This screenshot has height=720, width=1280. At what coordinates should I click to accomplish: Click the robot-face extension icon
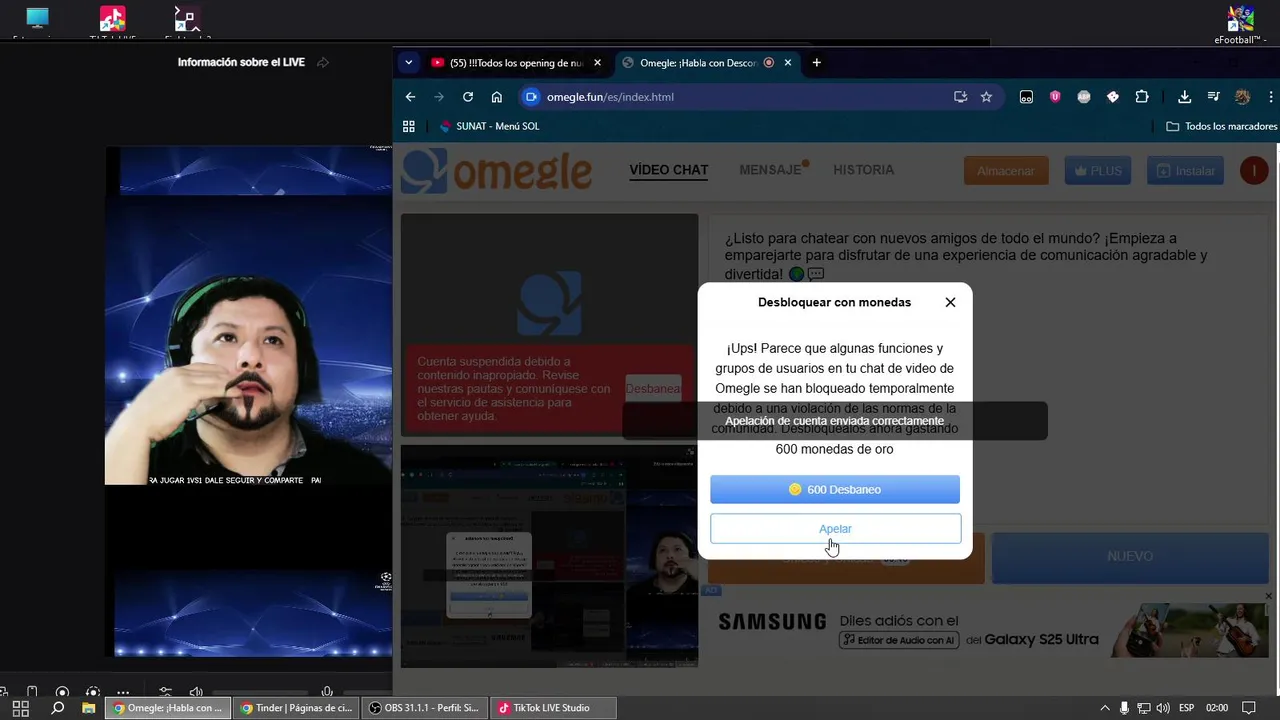1026,97
